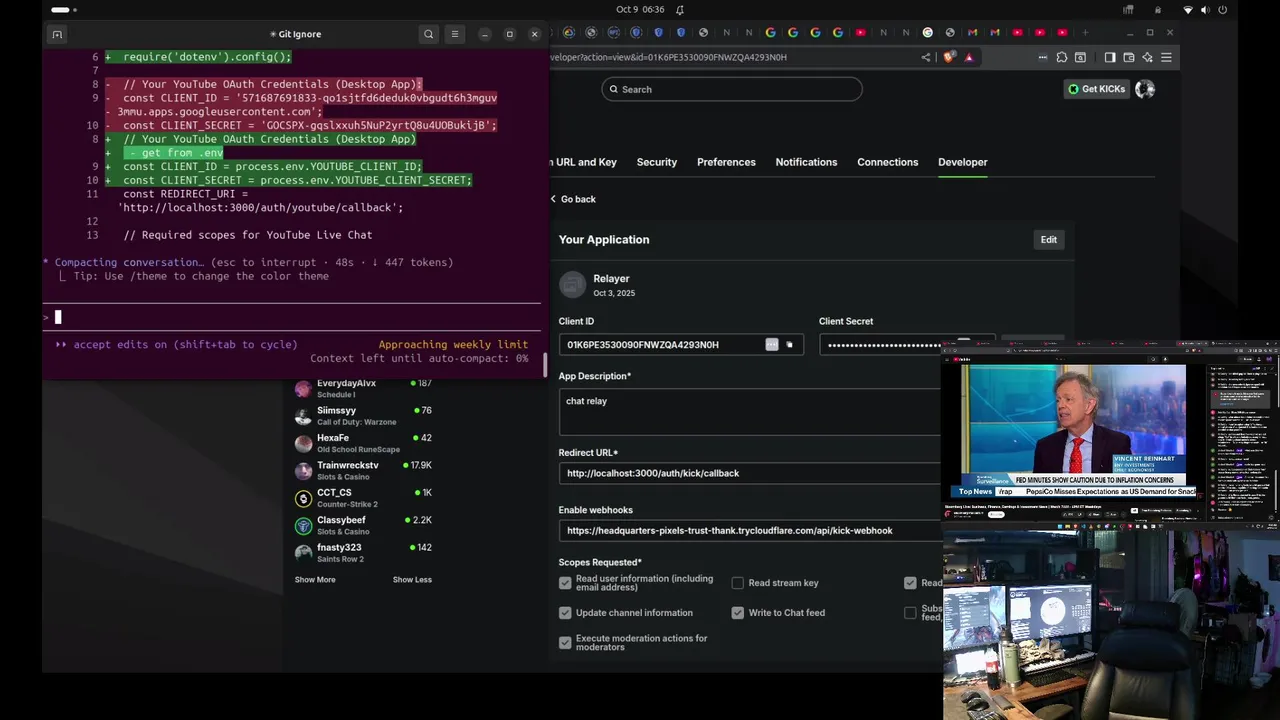Click the power icon in system tray
This screenshot has width=1280, height=720.
[1223, 9]
